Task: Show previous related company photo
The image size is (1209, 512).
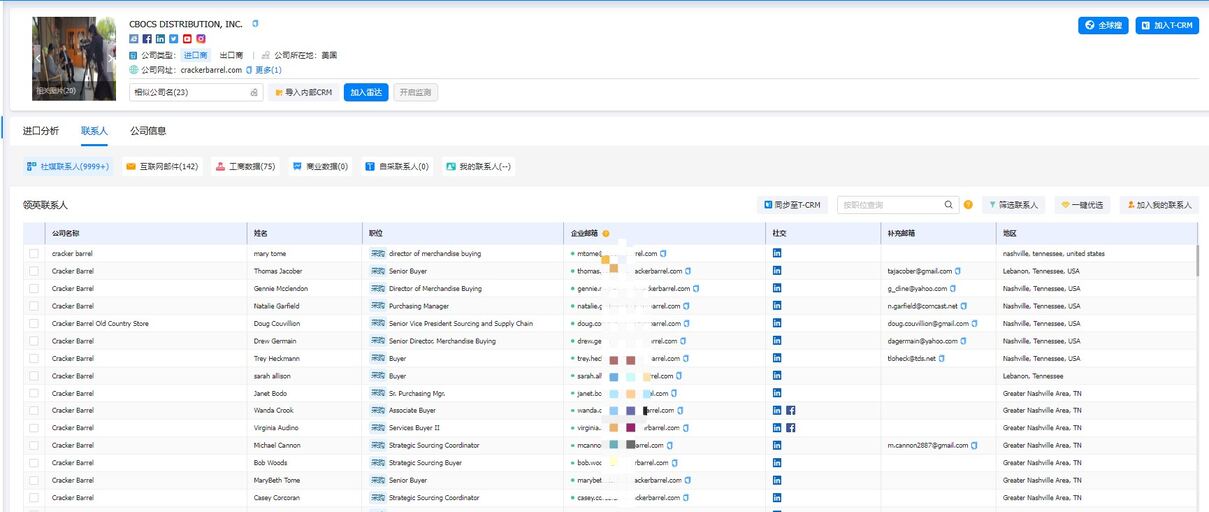Action: pyautogui.click(x=39, y=58)
